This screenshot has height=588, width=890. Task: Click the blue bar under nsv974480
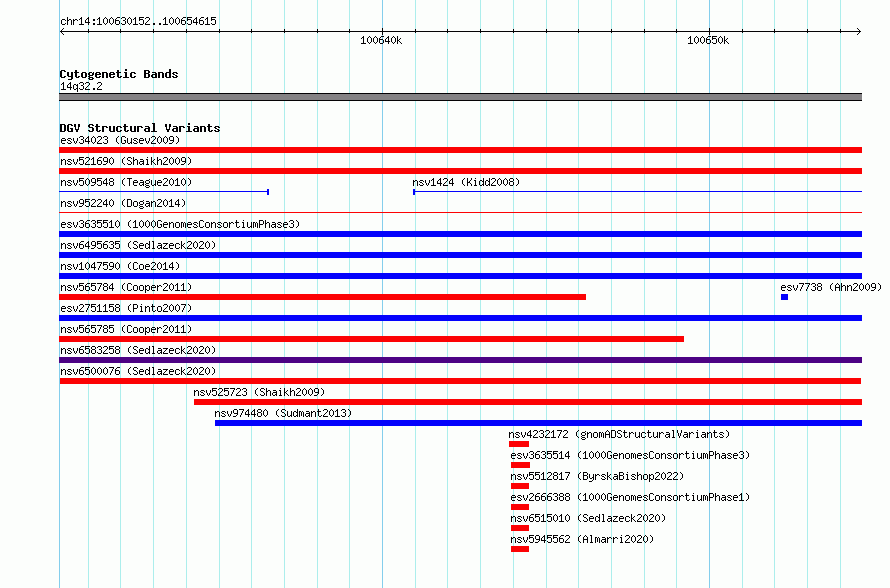[538, 423]
